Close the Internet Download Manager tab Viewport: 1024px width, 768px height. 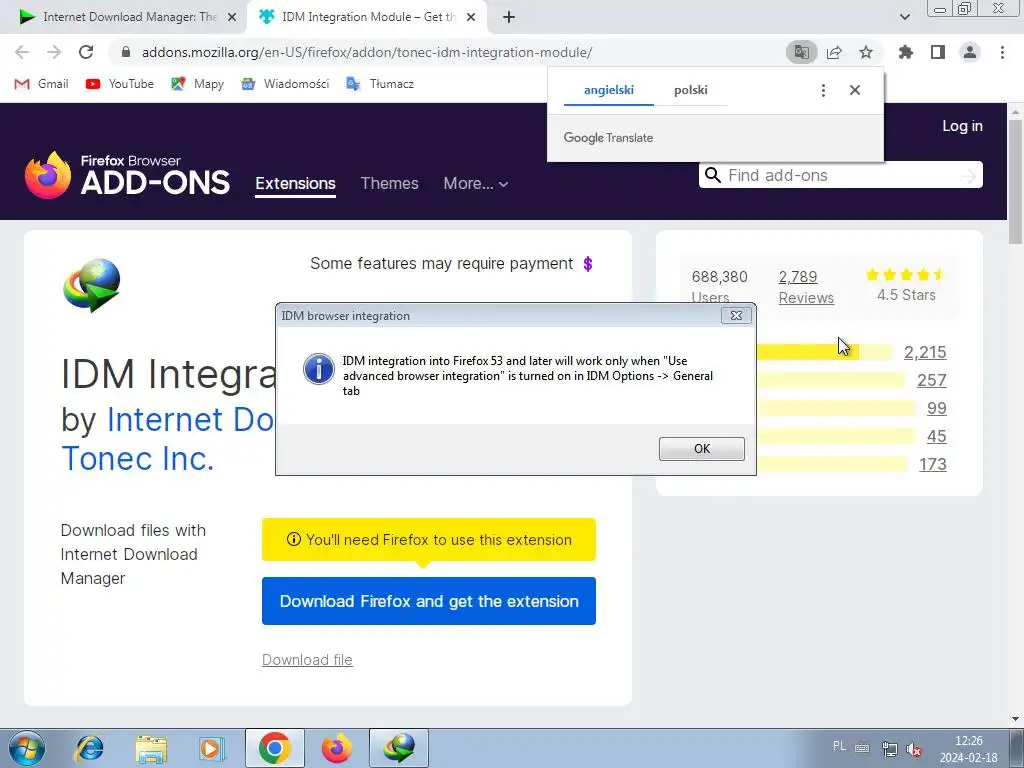pos(232,17)
